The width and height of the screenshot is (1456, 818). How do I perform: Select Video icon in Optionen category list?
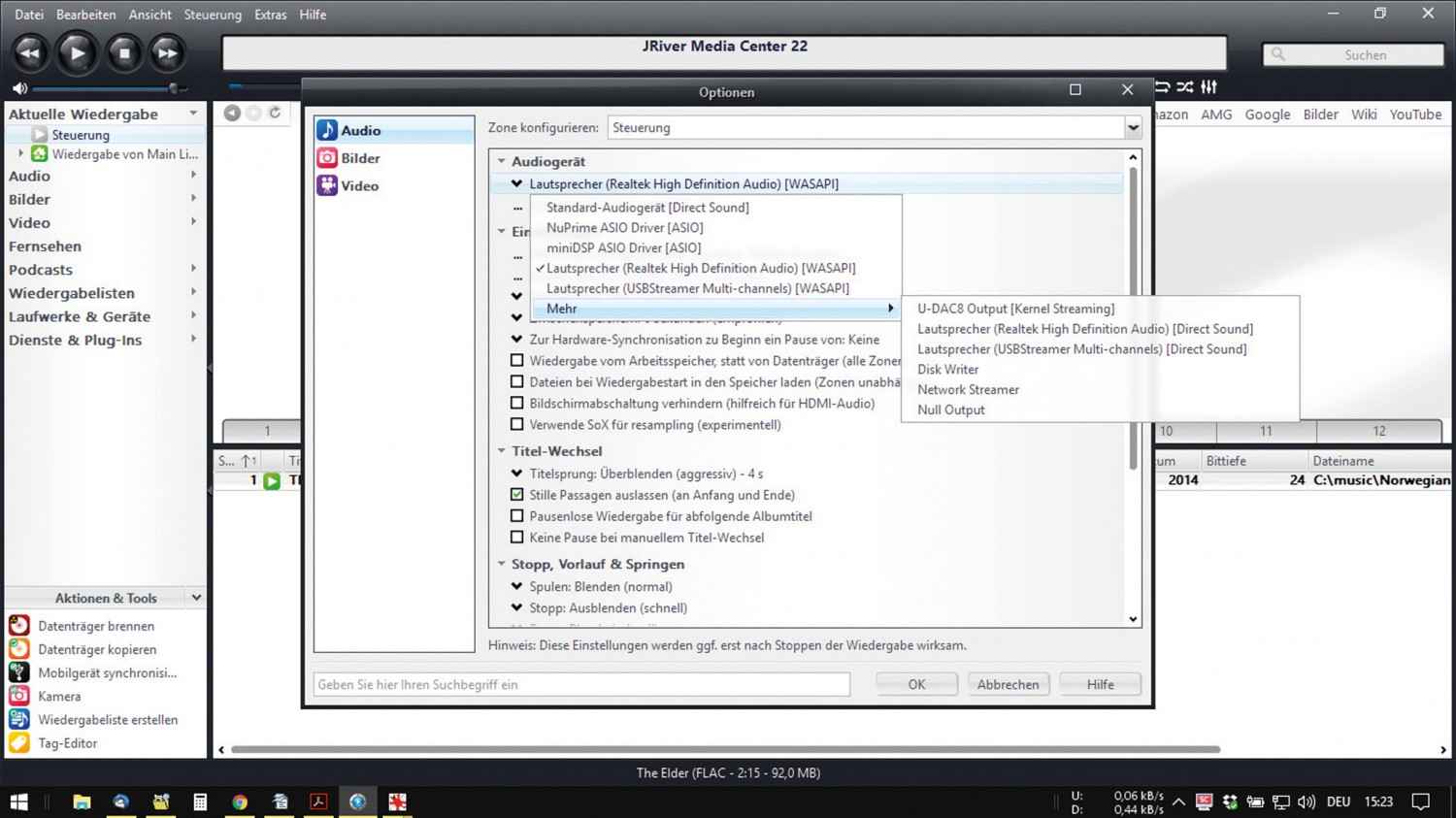pyautogui.click(x=328, y=185)
